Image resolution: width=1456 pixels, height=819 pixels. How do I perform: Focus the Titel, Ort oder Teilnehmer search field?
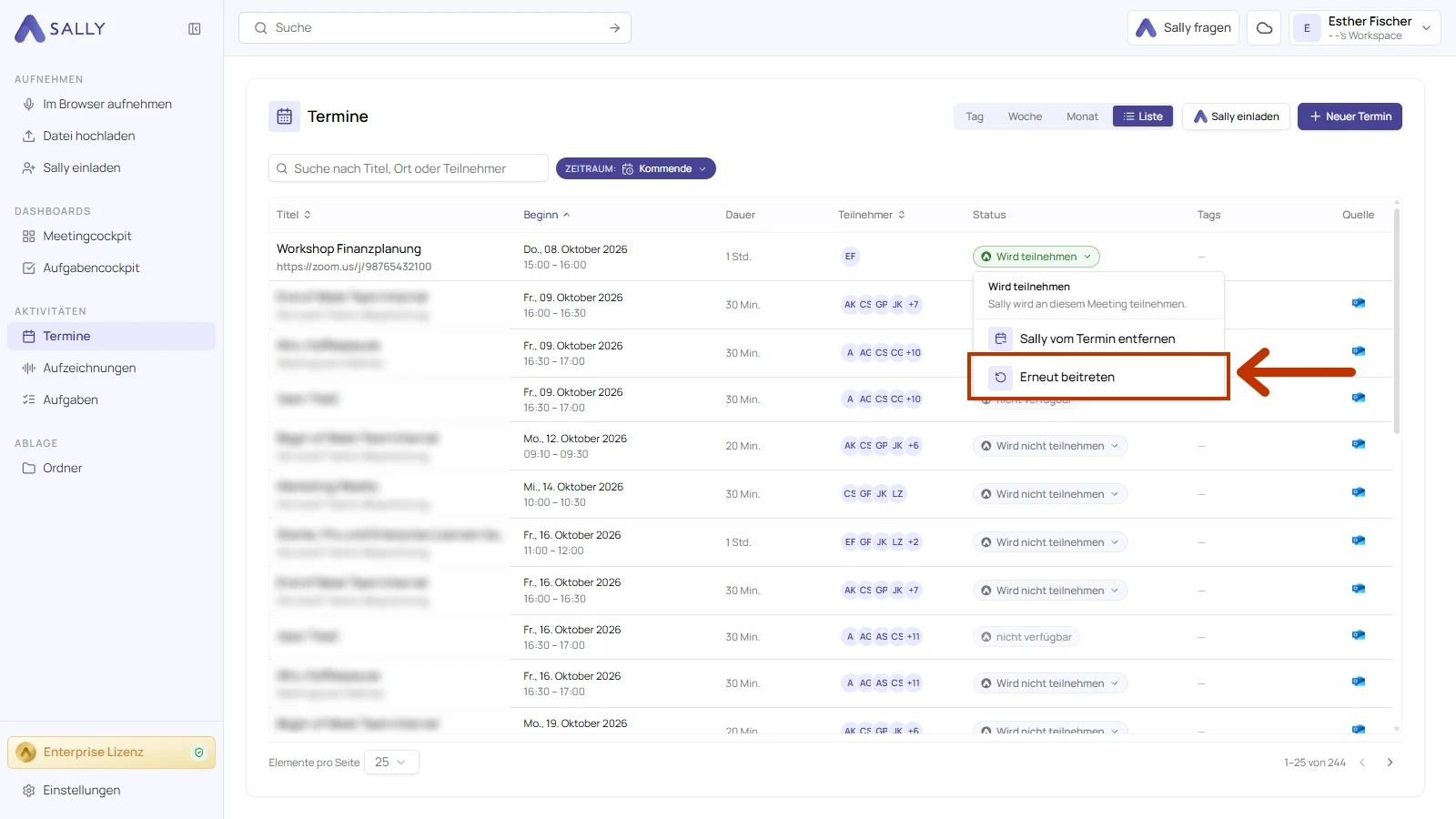(409, 168)
